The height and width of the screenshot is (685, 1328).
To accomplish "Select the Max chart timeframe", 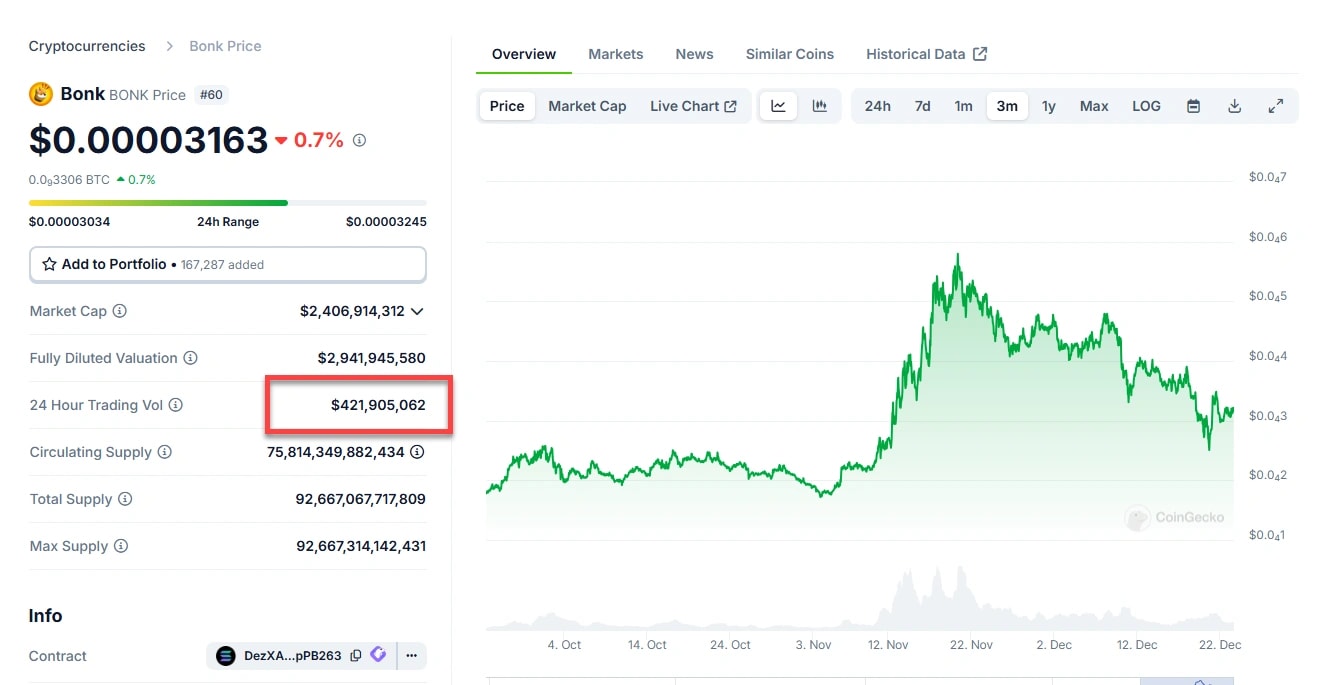I will [1094, 106].
